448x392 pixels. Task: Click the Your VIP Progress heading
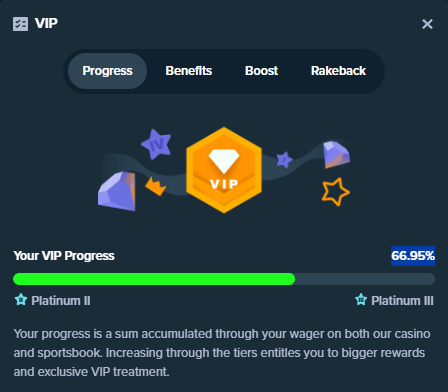tap(64, 256)
